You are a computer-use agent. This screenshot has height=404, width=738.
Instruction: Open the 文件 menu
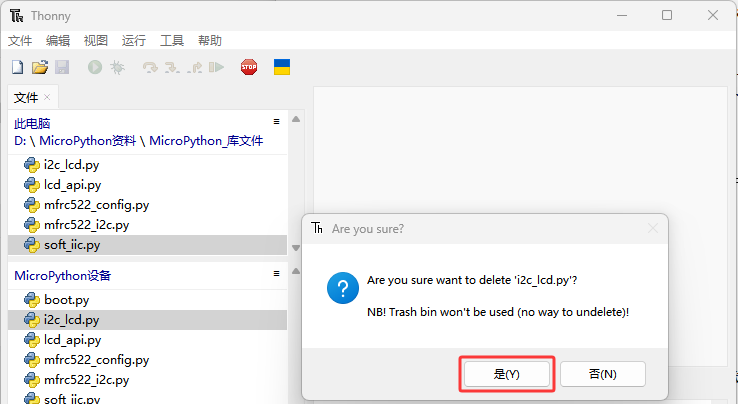[x=20, y=40]
